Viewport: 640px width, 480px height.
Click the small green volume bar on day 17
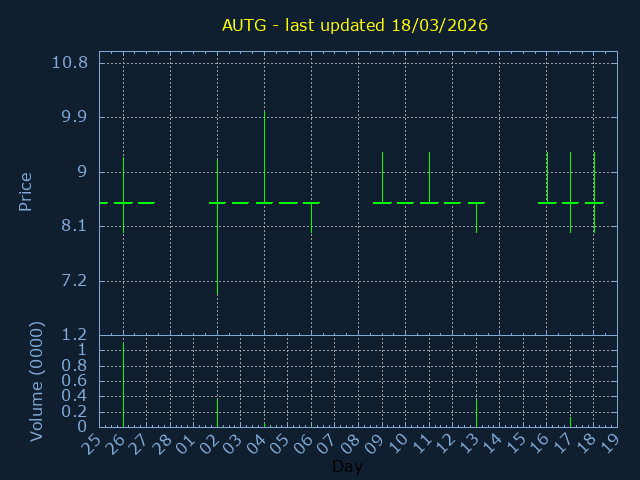pos(570,422)
